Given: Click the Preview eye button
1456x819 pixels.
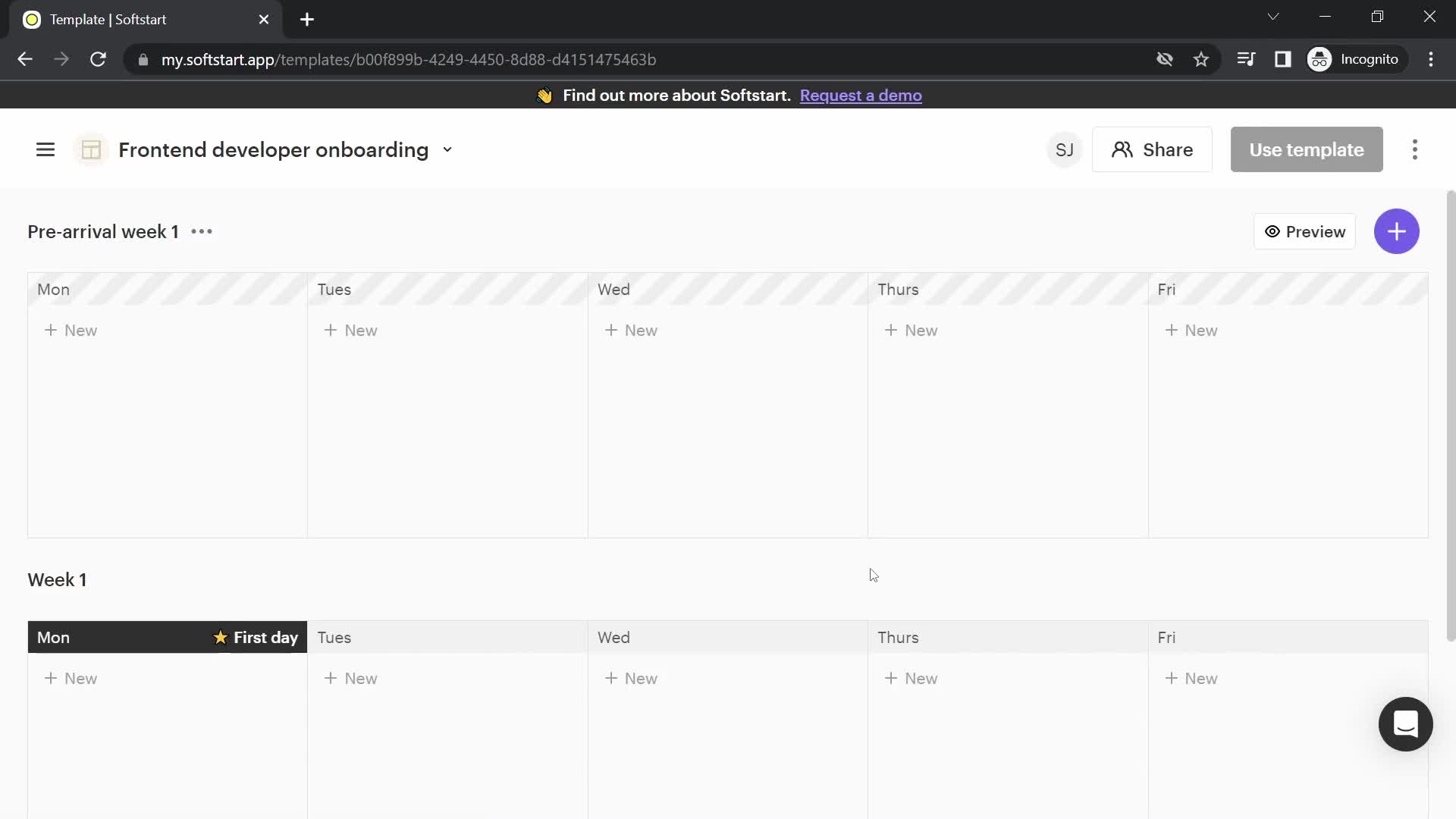Looking at the screenshot, I should click(1304, 231).
